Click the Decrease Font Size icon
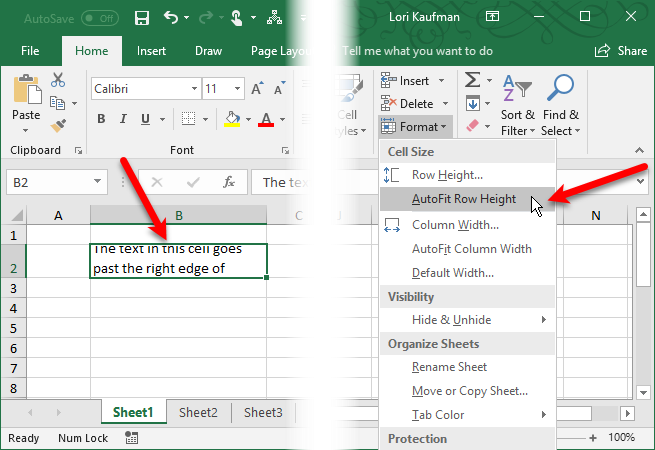 point(279,88)
